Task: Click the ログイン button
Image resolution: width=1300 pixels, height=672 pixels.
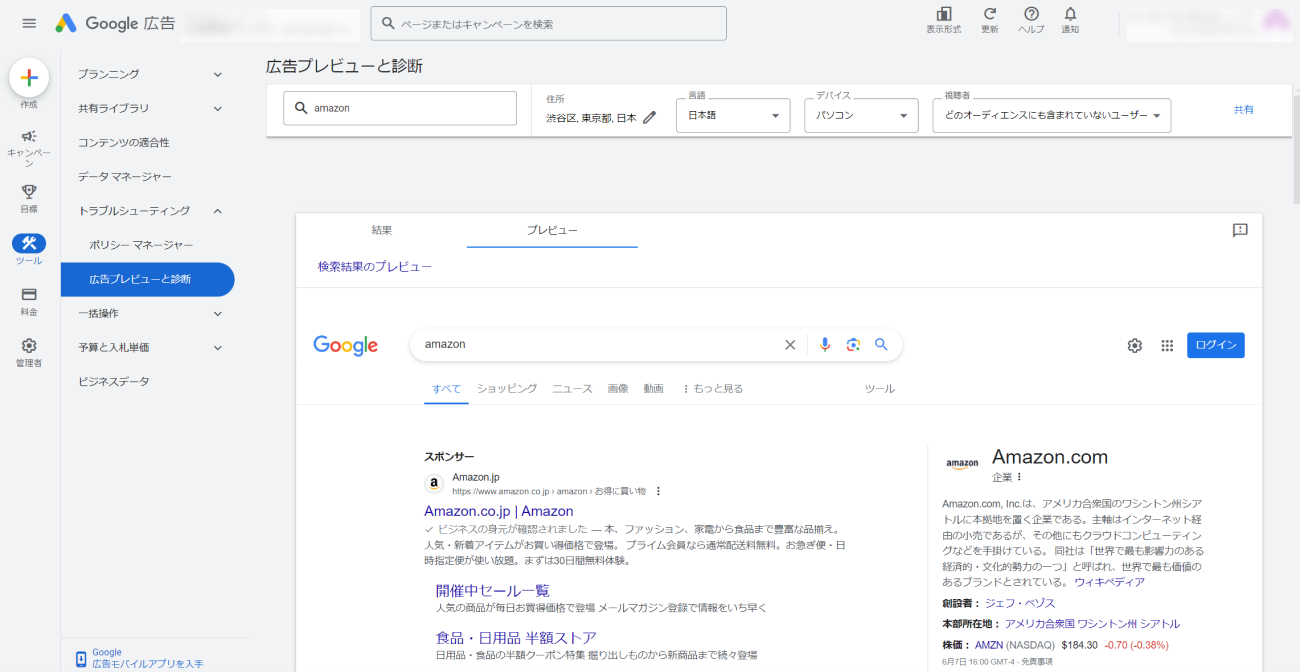Action: point(1216,345)
